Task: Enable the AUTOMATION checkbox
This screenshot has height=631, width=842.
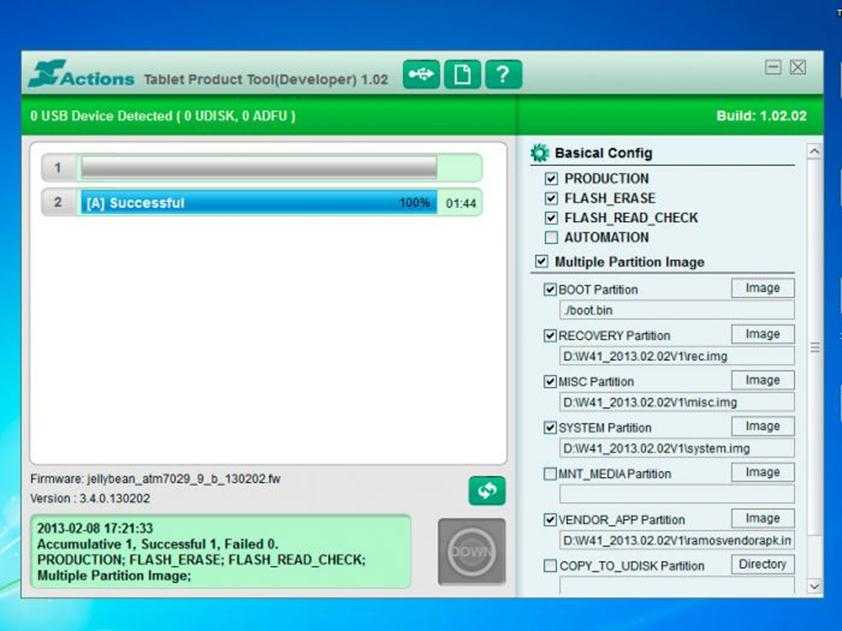Action: [x=551, y=238]
